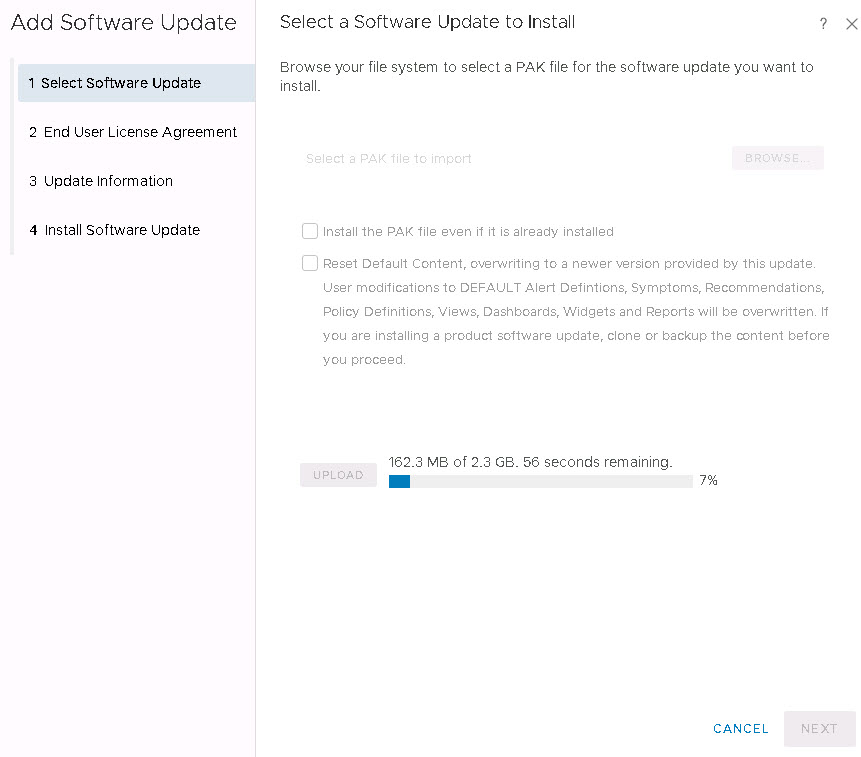
Task: Open the help question mark icon
Action: click(823, 24)
